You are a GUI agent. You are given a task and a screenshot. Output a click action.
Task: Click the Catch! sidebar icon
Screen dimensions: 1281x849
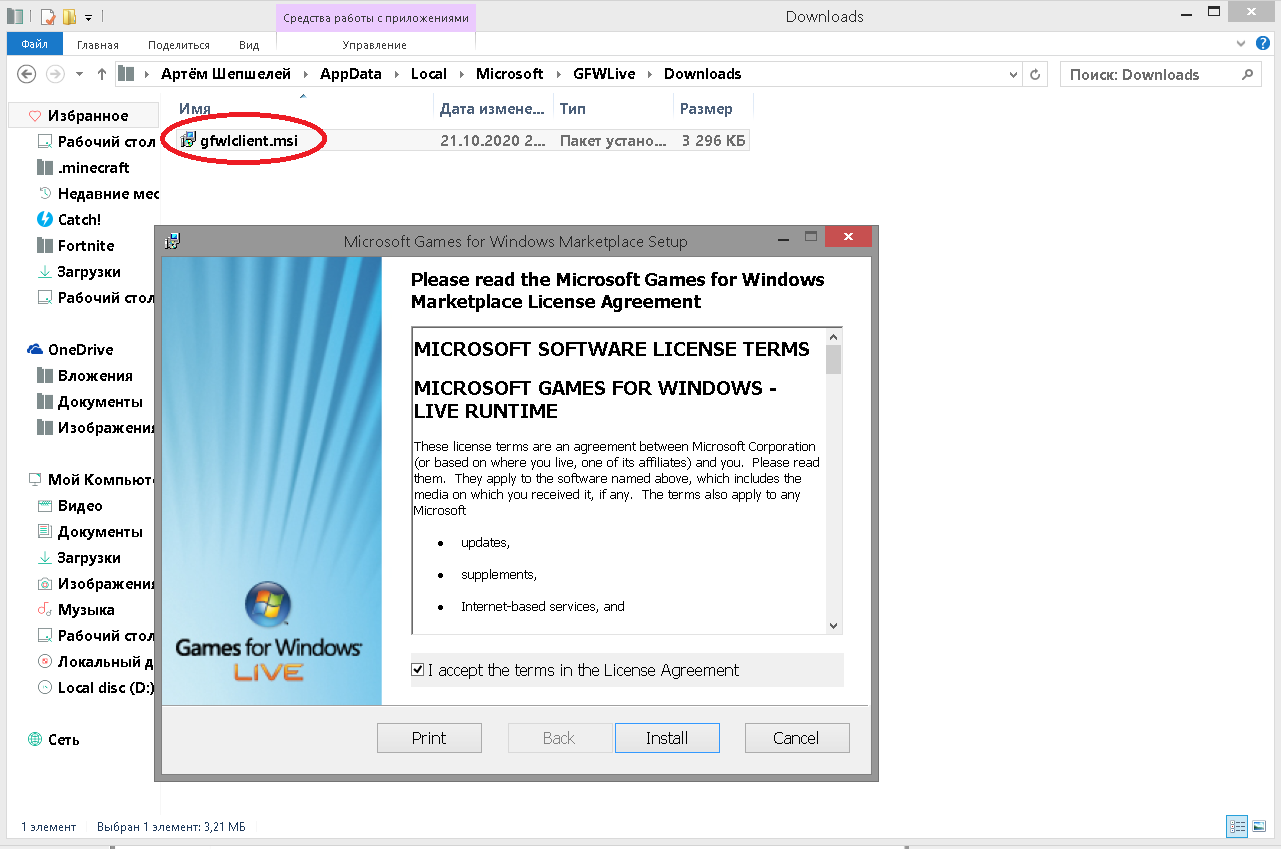pyautogui.click(x=44, y=219)
